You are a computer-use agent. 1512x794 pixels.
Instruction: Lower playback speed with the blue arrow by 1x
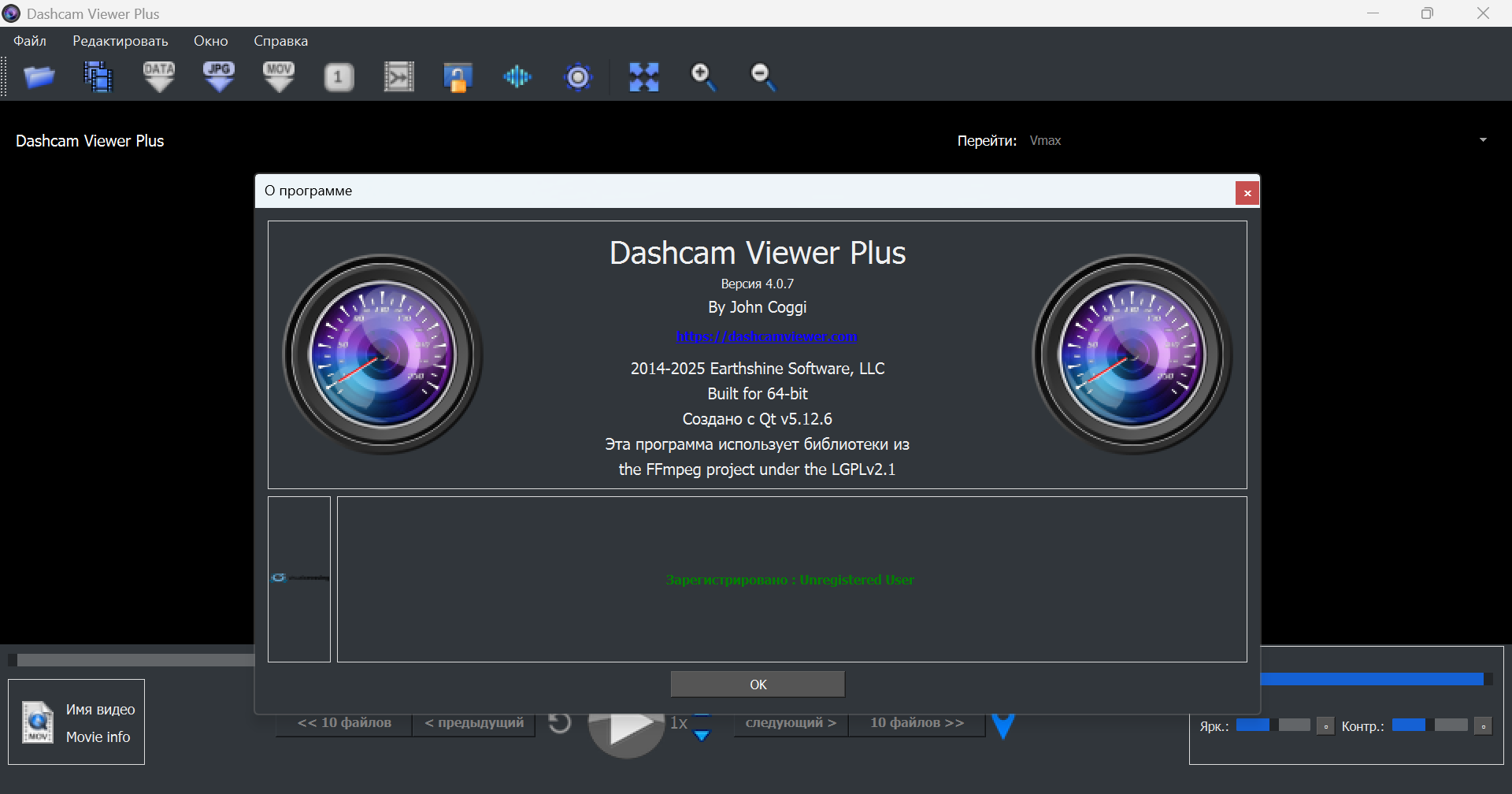point(702,736)
